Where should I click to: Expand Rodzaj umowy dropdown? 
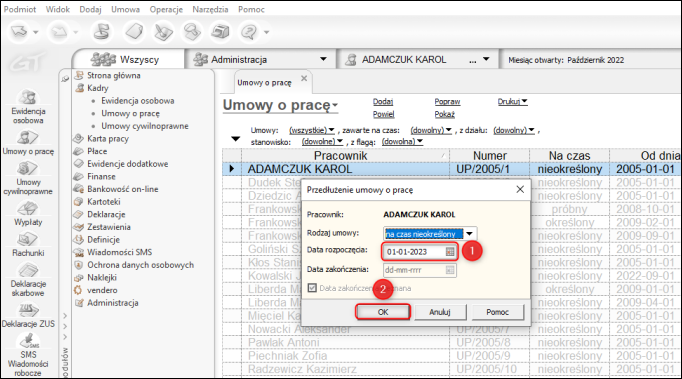pyautogui.click(x=470, y=234)
